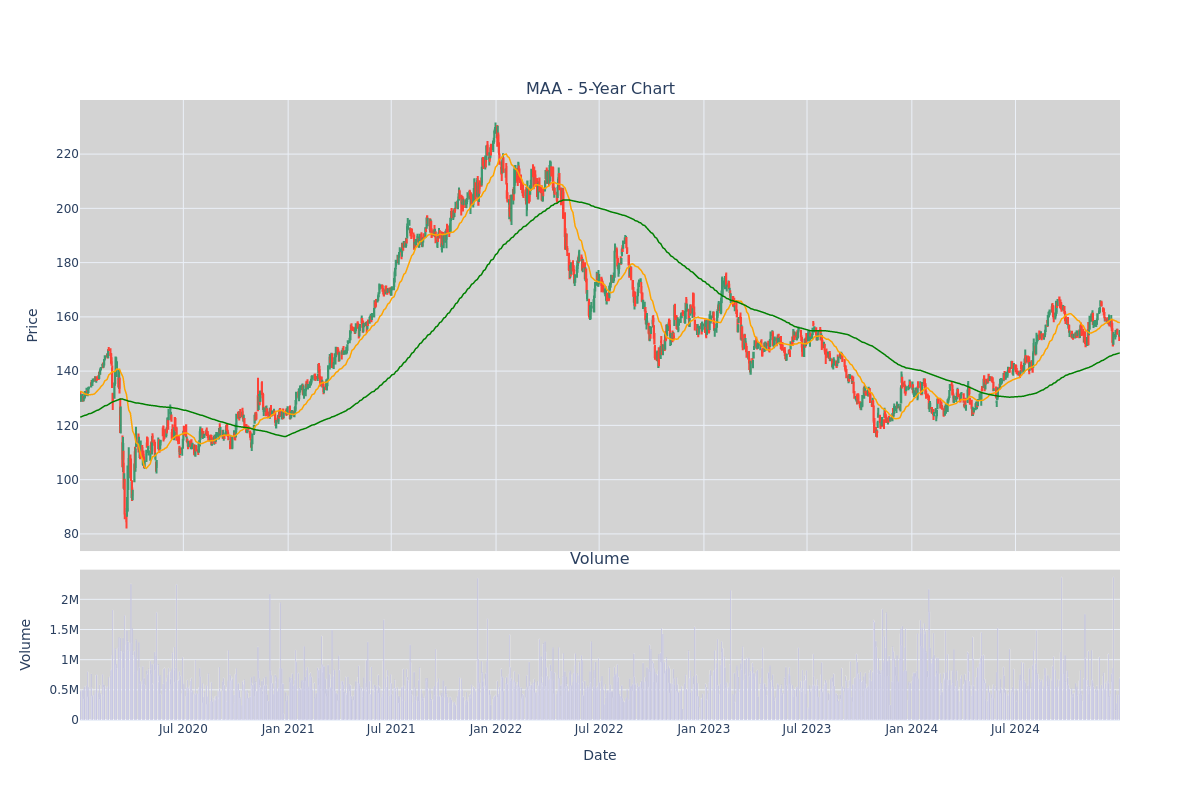This screenshot has width=1200, height=800.
Task: Click the 'Jan 2024' date label
Action: point(912,729)
